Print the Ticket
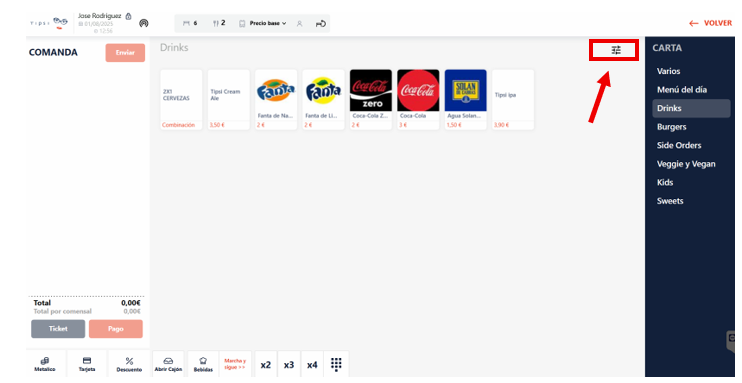 pyautogui.click(x=58, y=329)
